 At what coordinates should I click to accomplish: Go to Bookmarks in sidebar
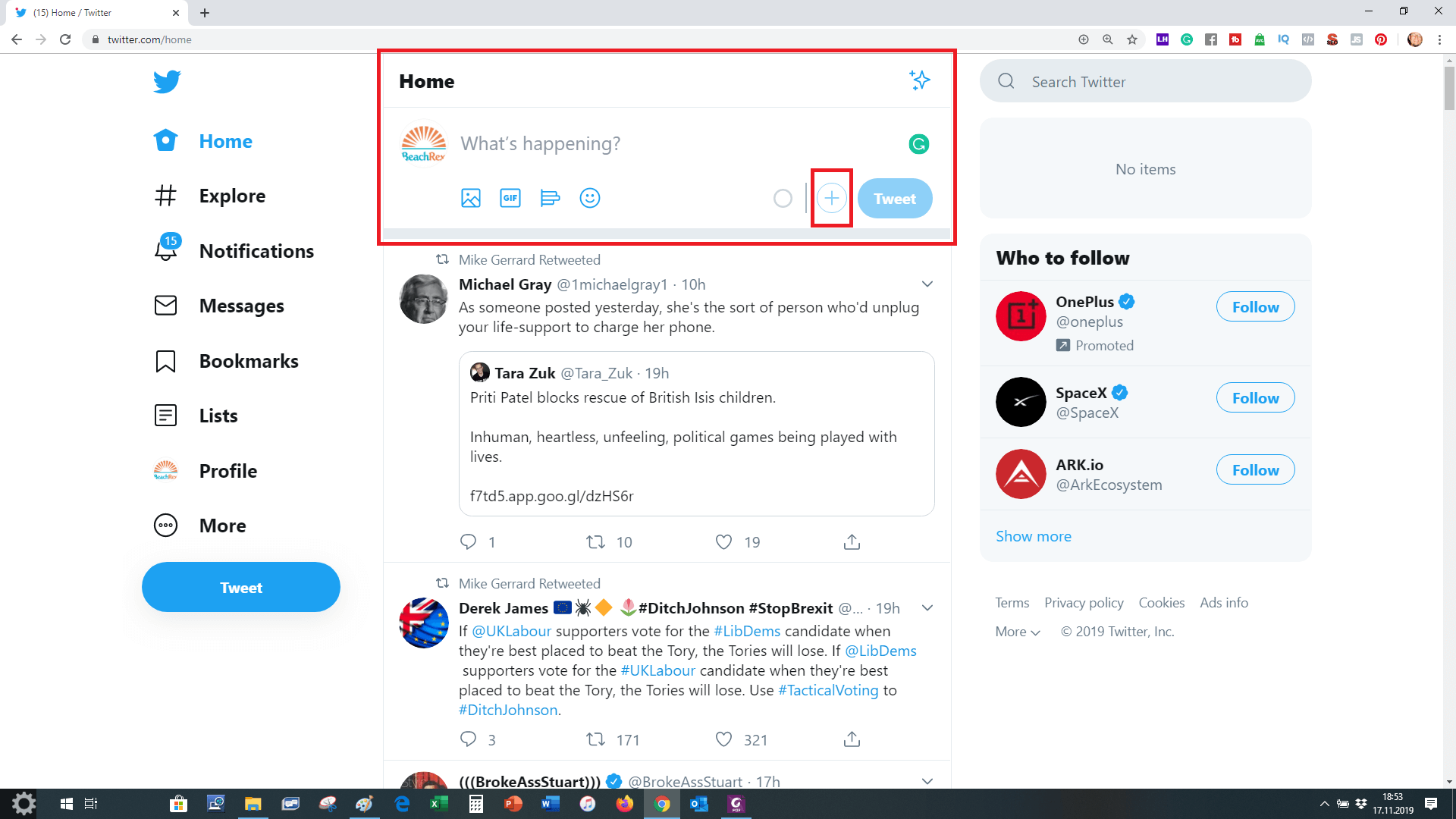(248, 361)
